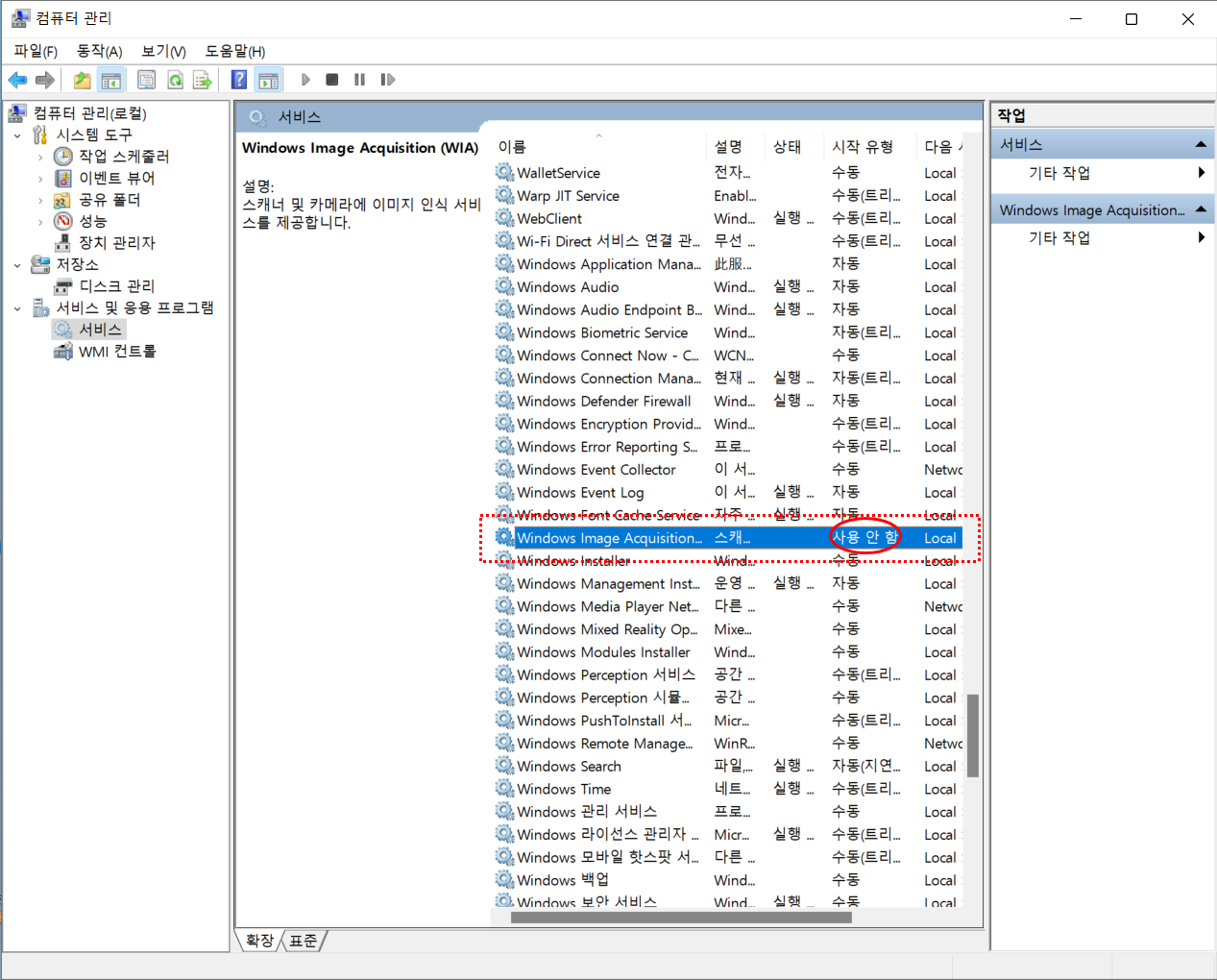Select the Windows Search service row

pyautogui.click(x=728, y=767)
